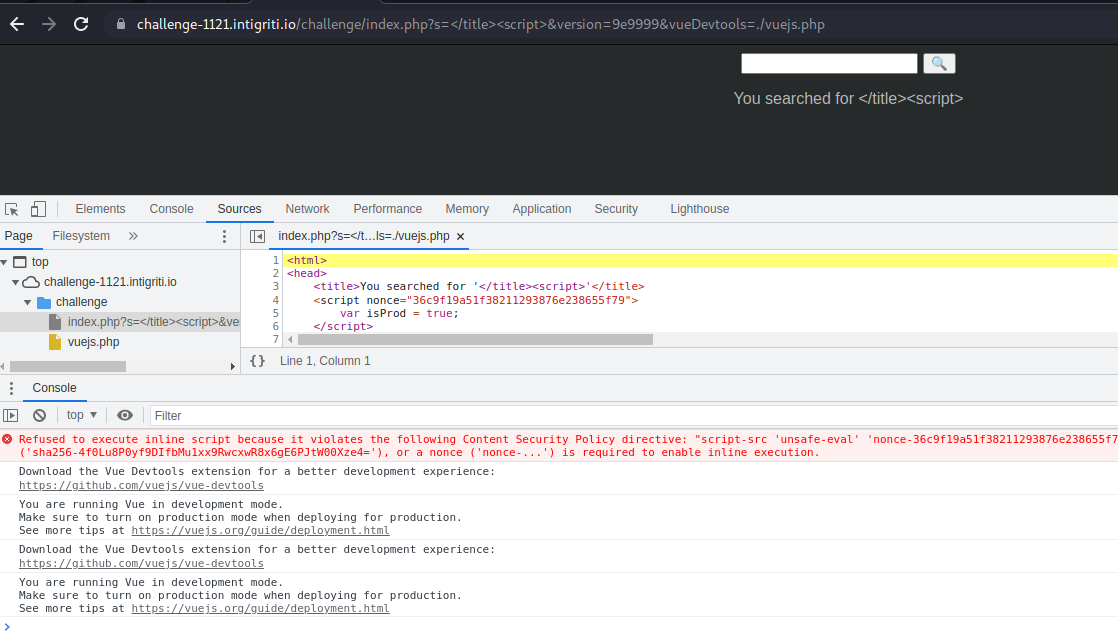Go back with the browser back arrow

point(17,24)
